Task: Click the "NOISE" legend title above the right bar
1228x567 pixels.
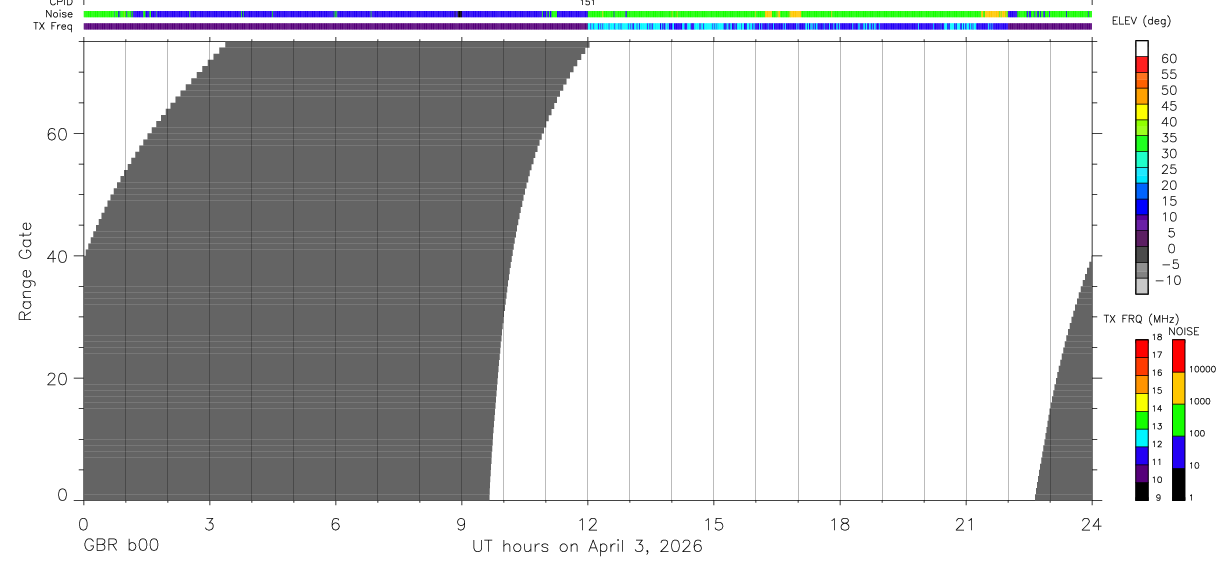Action: 1184,331
